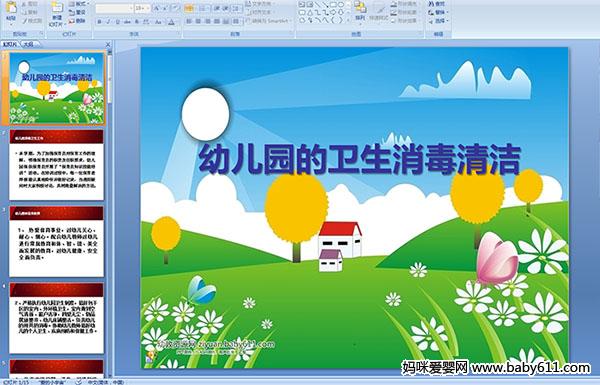The image size is (600, 385).
Task: Switch to the Slides pane tab
Action: tap(10, 44)
